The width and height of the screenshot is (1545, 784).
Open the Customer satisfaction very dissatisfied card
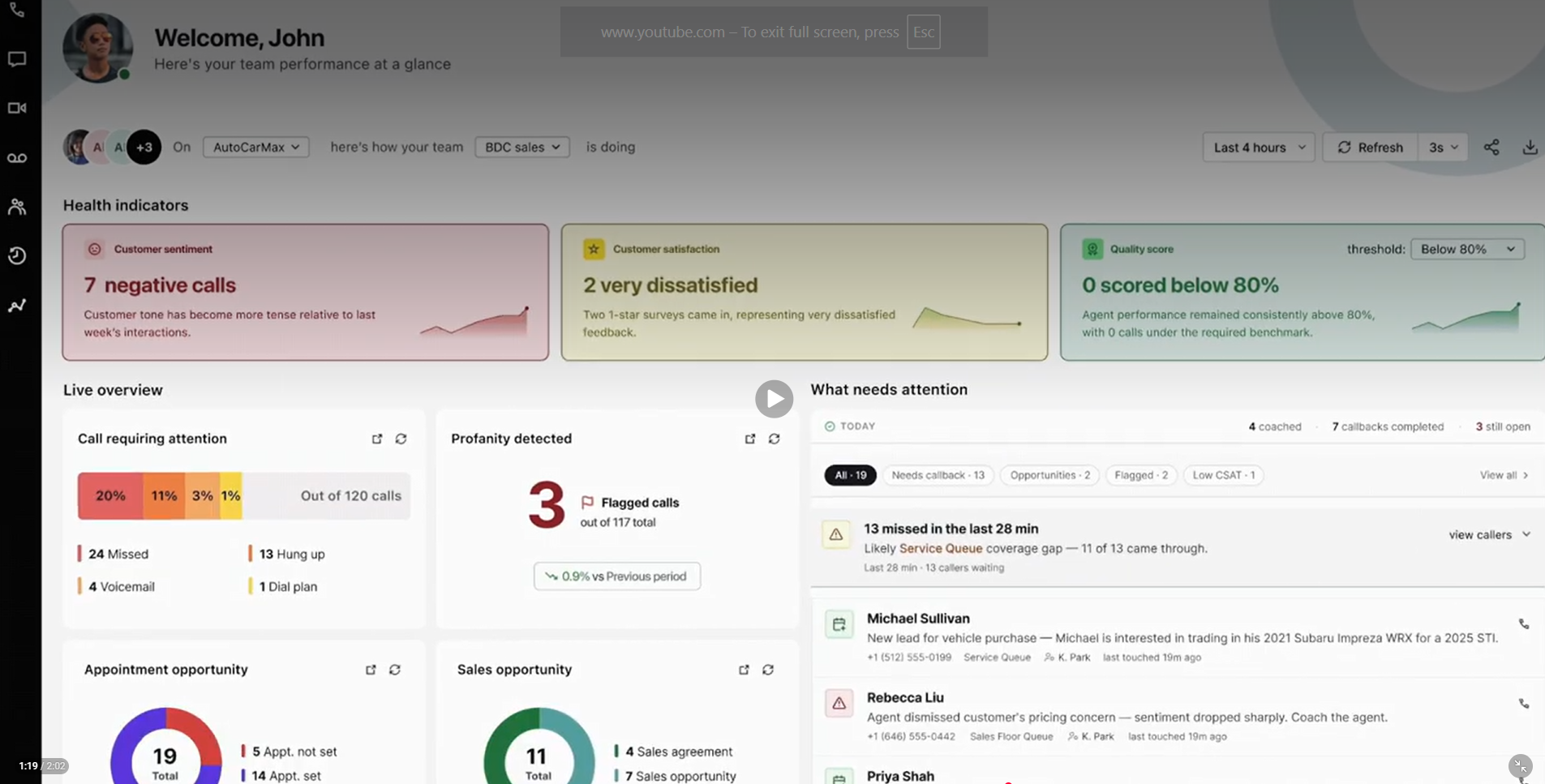pyautogui.click(x=805, y=293)
